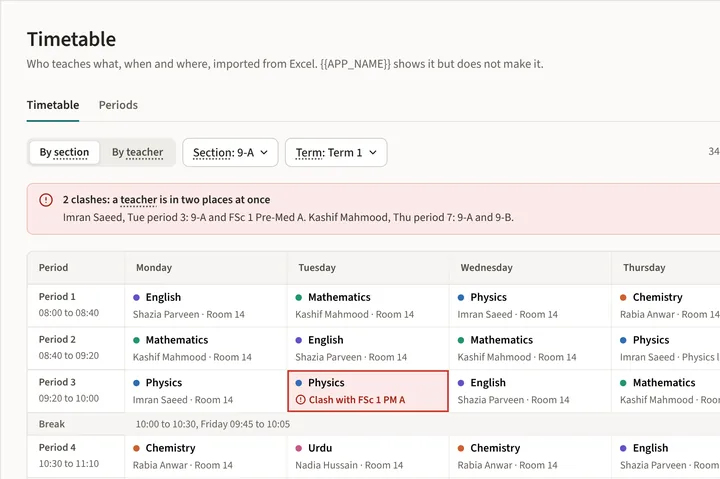The width and height of the screenshot is (720, 479).
Task: Select the Timetable tab
Action: tap(53, 105)
